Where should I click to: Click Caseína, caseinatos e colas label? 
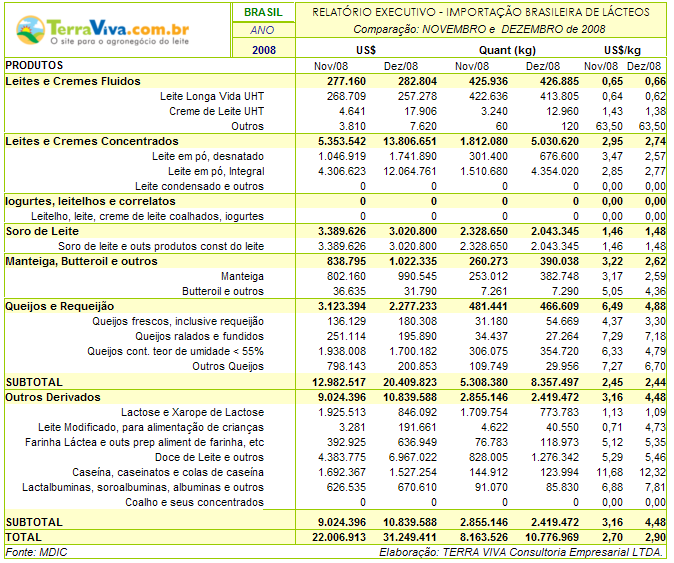pos(168,472)
